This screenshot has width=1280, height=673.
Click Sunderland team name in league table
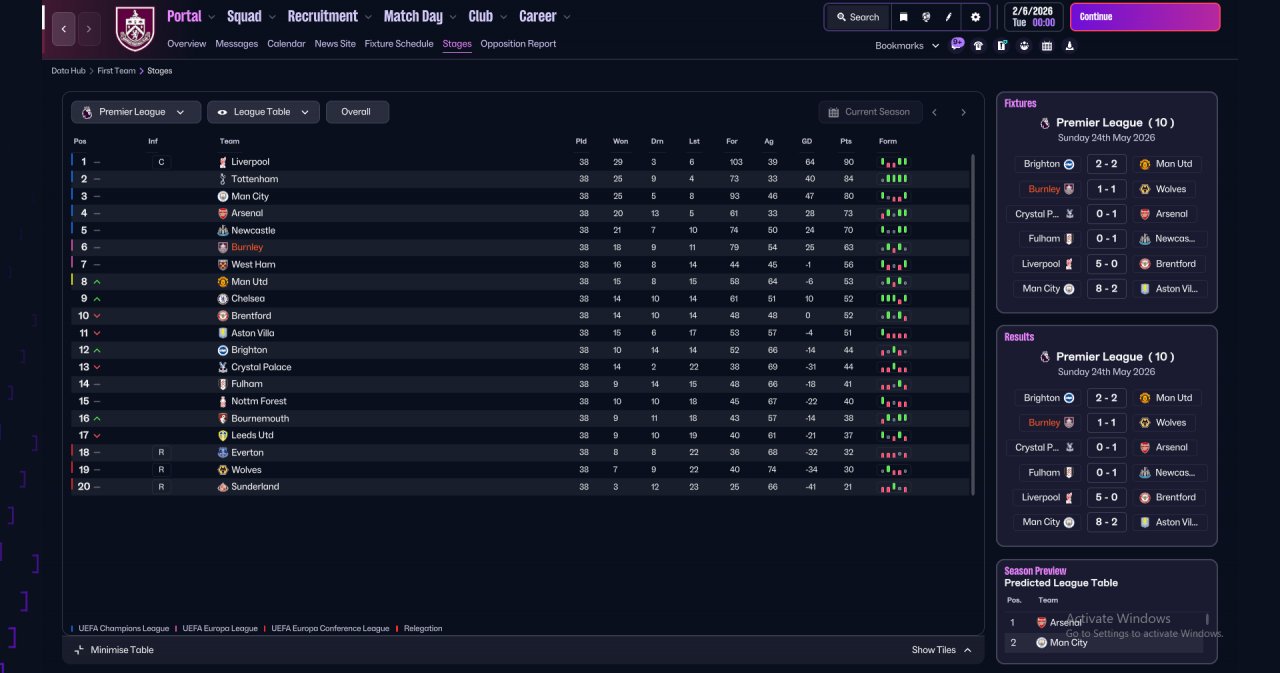click(255, 487)
